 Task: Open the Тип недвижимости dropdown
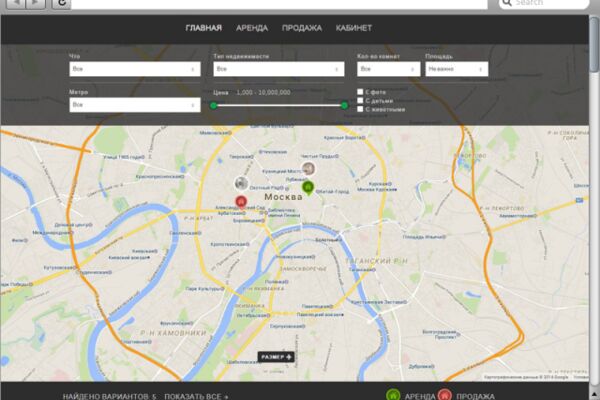[279, 69]
